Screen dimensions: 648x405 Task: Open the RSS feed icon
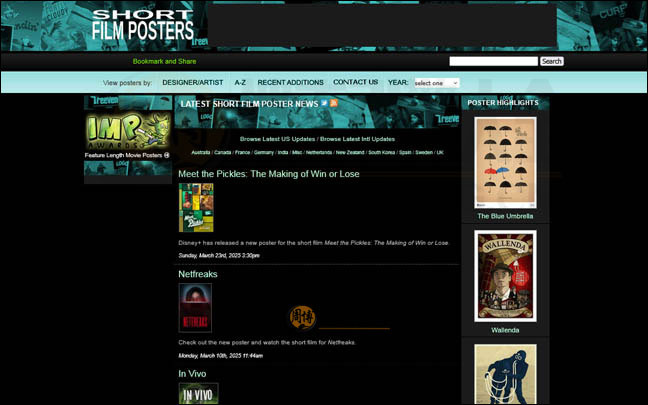[x=334, y=103]
